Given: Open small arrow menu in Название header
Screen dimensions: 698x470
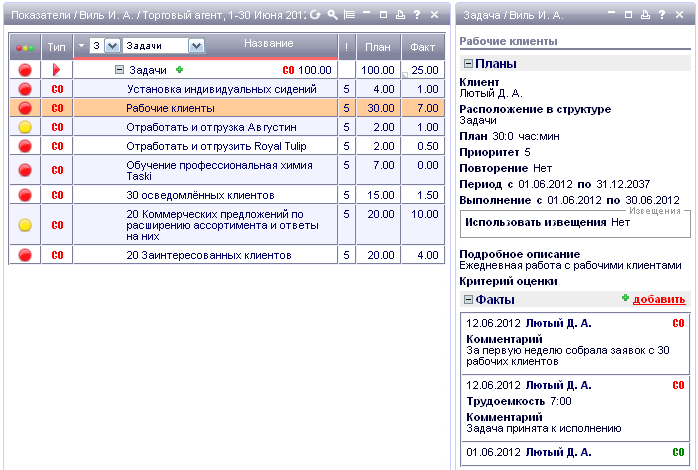Looking at the screenshot, I should pos(81,45).
